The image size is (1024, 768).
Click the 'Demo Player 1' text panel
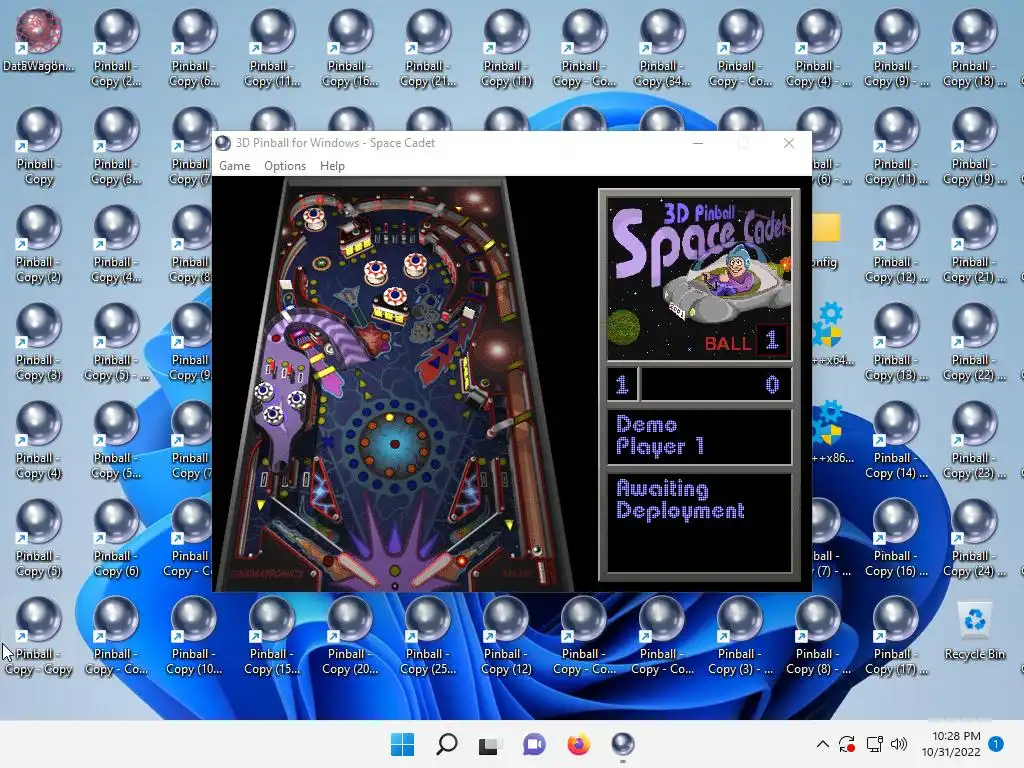(699, 436)
